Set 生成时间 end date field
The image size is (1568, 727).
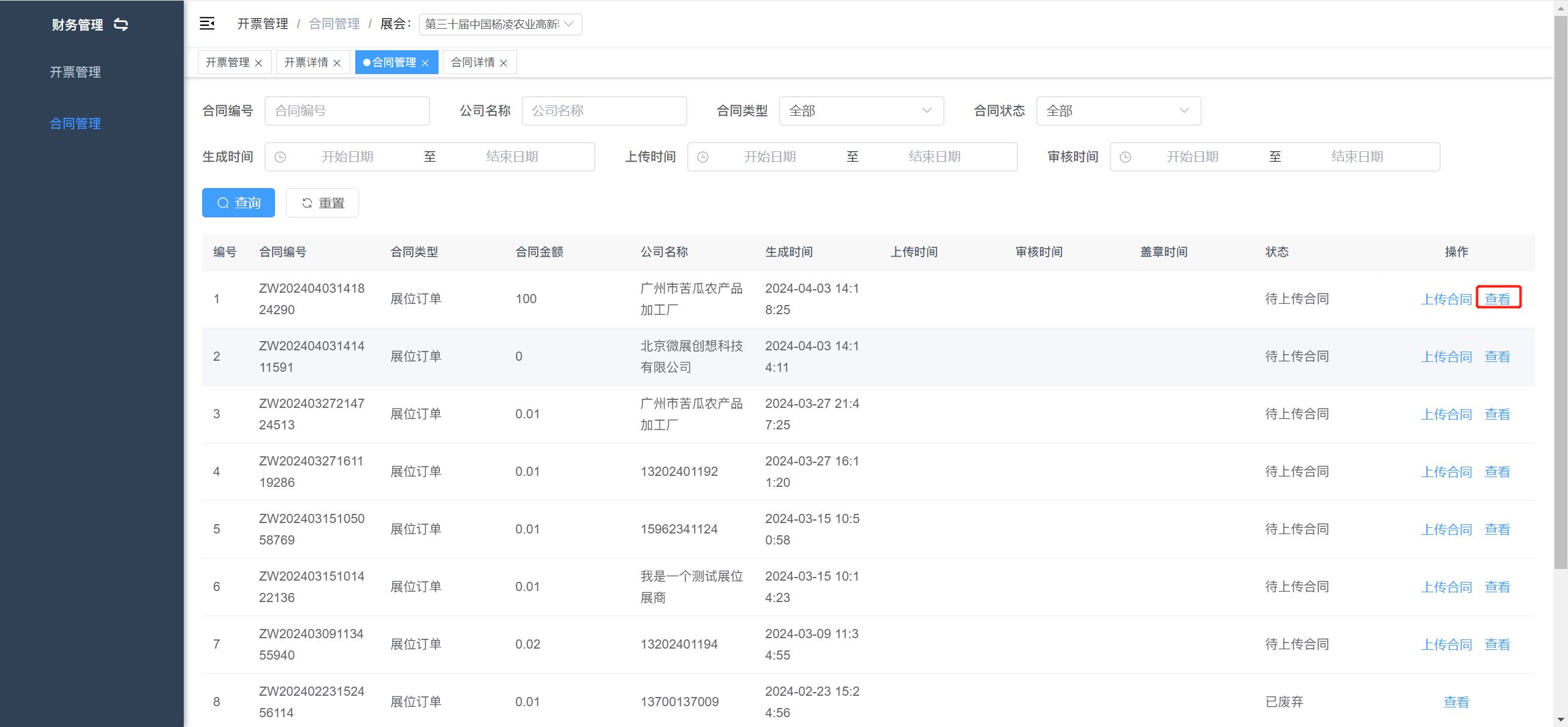512,157
